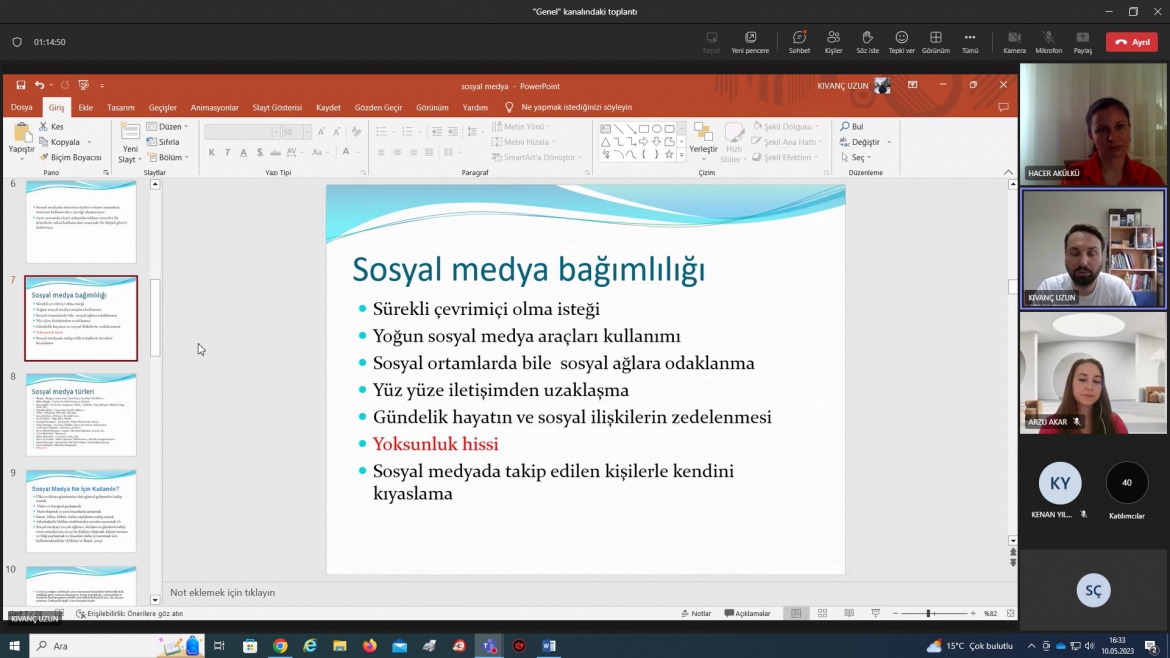The image size is (1170, 658).
Task: Leave meeting with Ayrıl button
Action: tap(1132, 42)
